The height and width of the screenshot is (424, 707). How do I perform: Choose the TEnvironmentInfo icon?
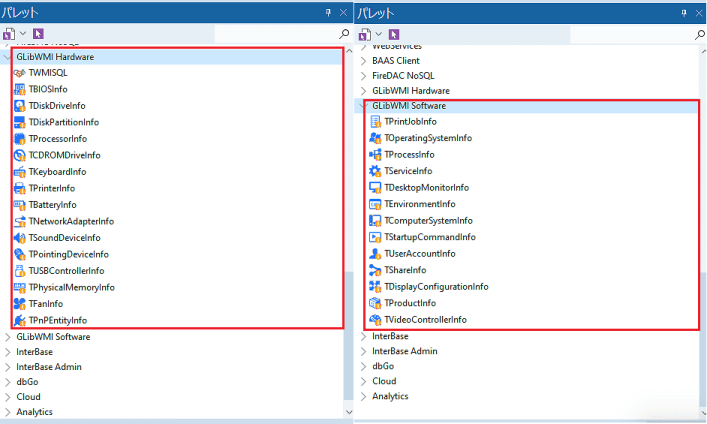(375, 204)
